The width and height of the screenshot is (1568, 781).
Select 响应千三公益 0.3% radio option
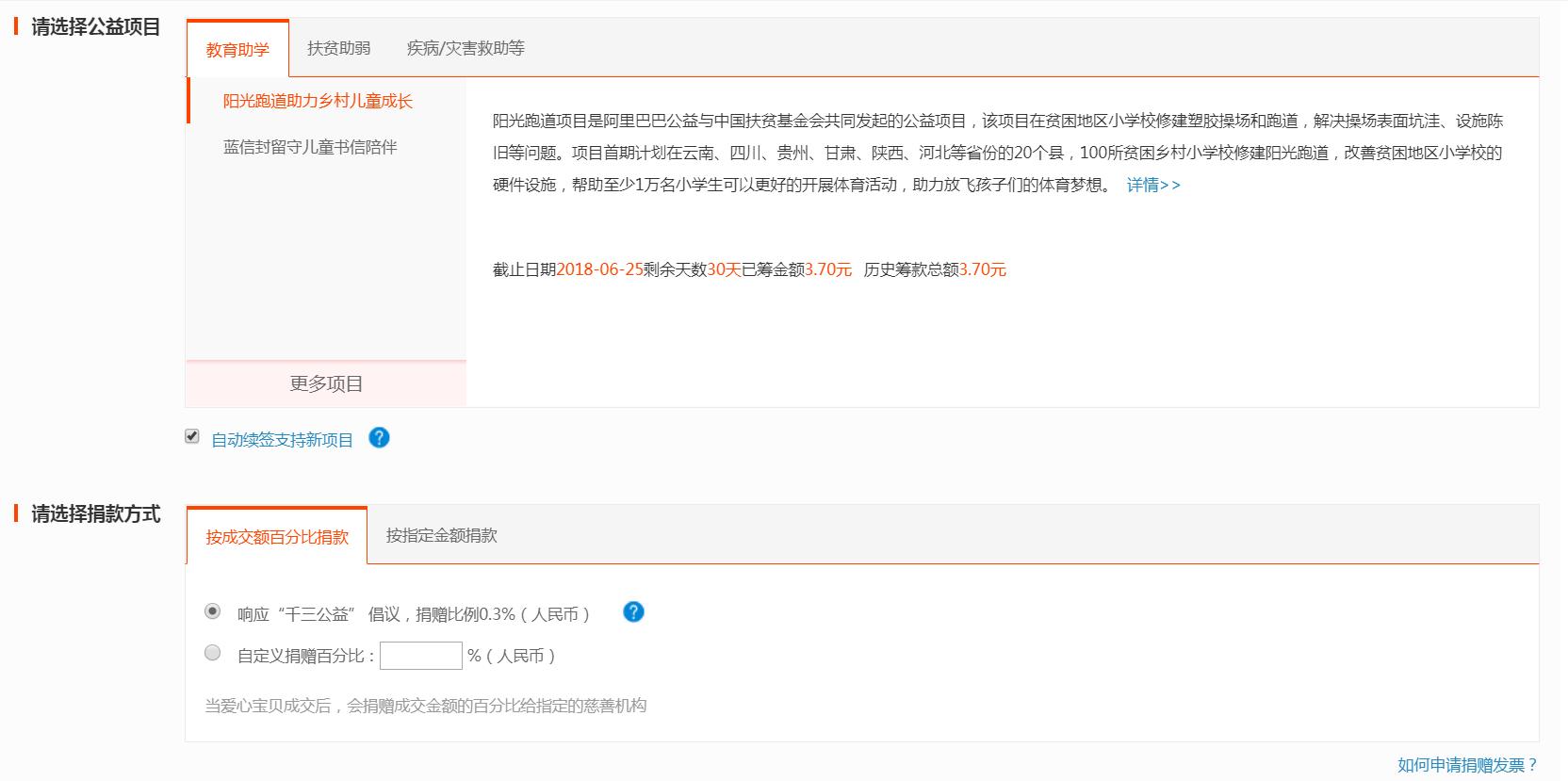point(213,611)
